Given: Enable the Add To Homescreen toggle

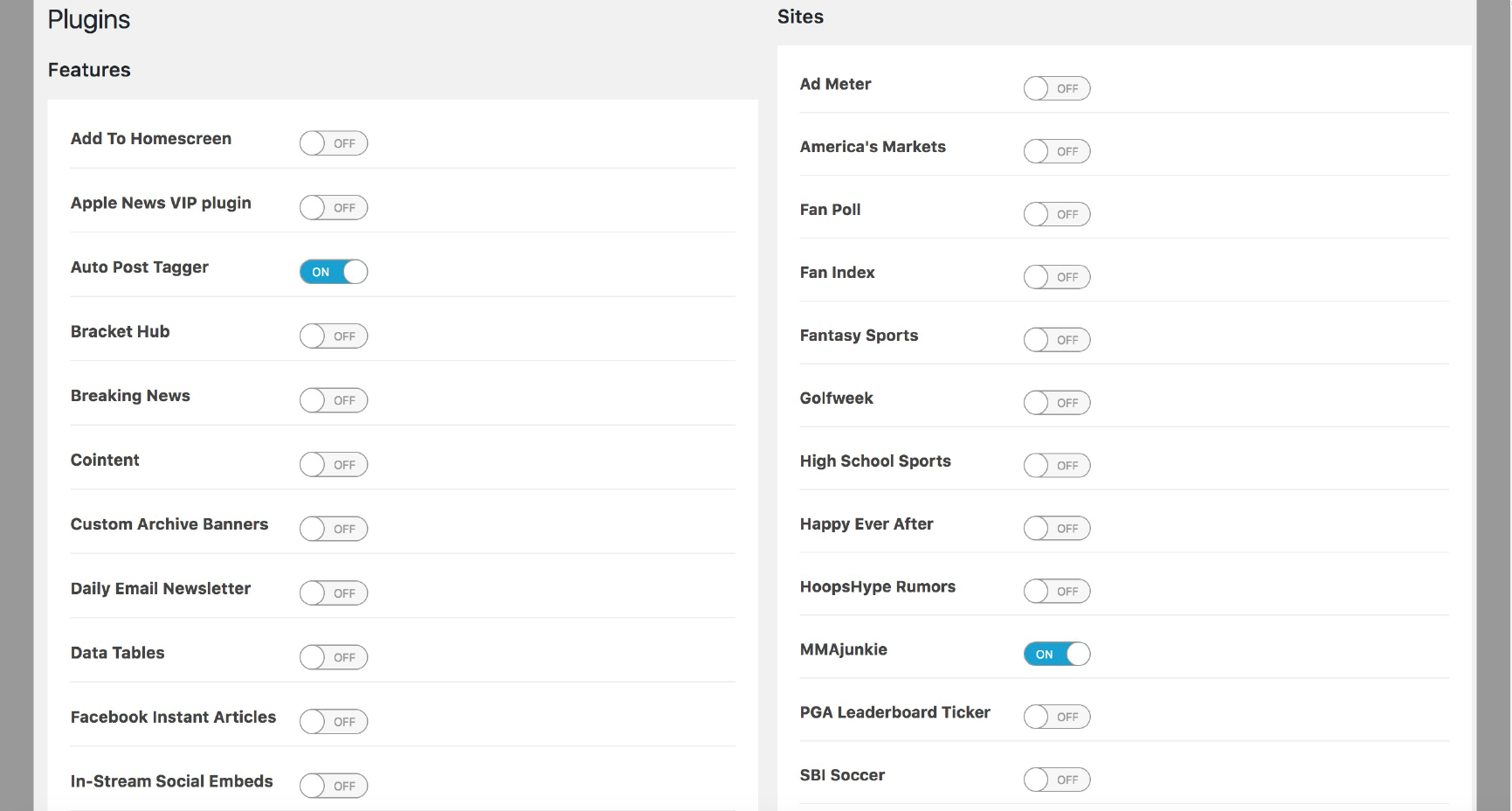Looking at the screenshot, I should click(x=334, y=143).
